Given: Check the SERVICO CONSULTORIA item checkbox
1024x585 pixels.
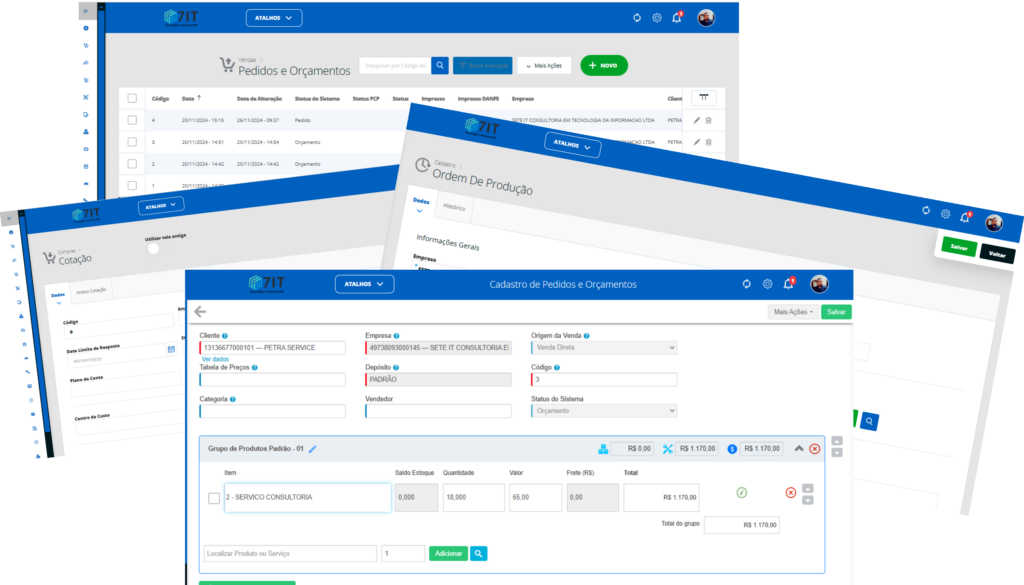Looking at the screenshot, I should point(214,498).
